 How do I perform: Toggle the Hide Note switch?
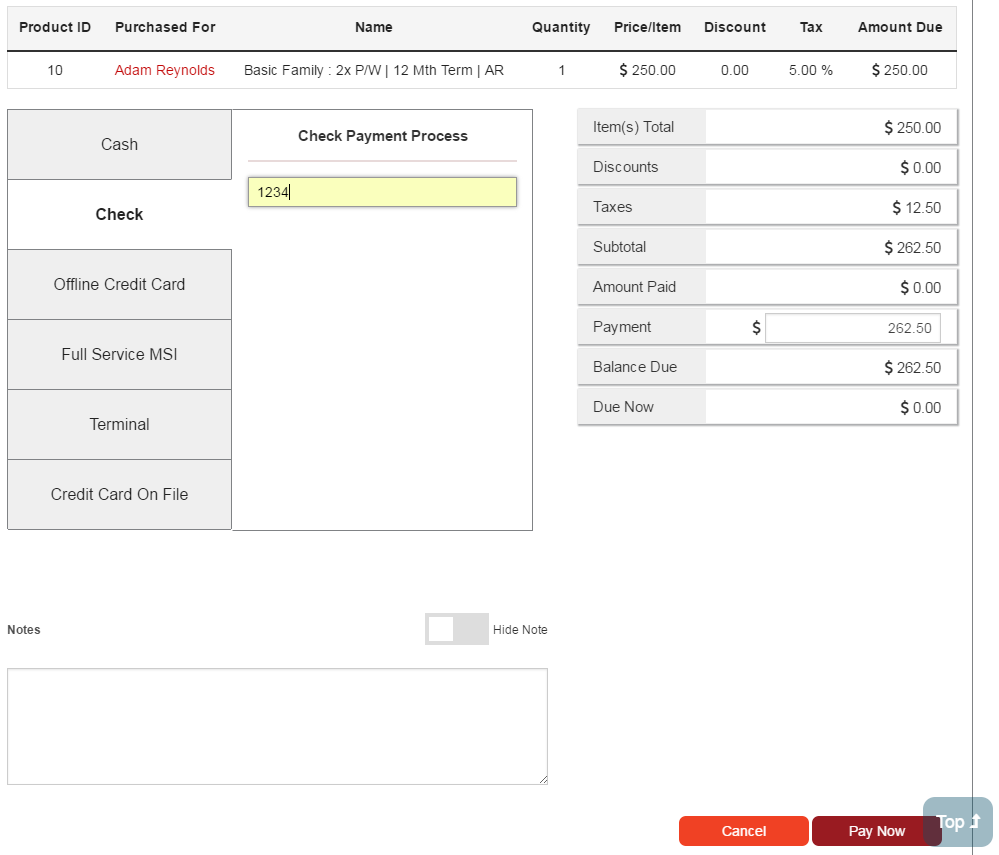(x=456, y=629)
